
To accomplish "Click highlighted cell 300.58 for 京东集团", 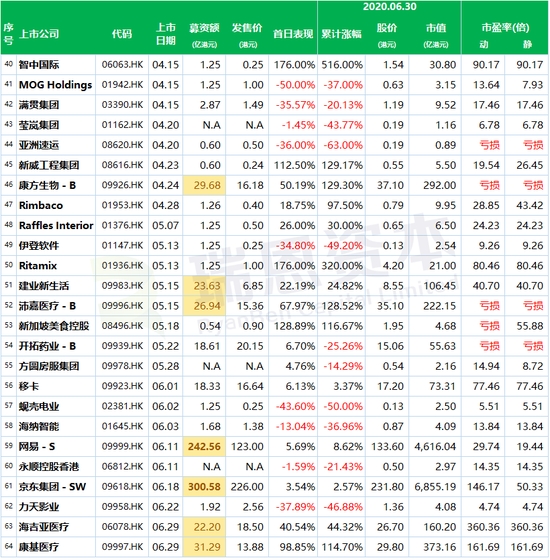I will point(204,487).
